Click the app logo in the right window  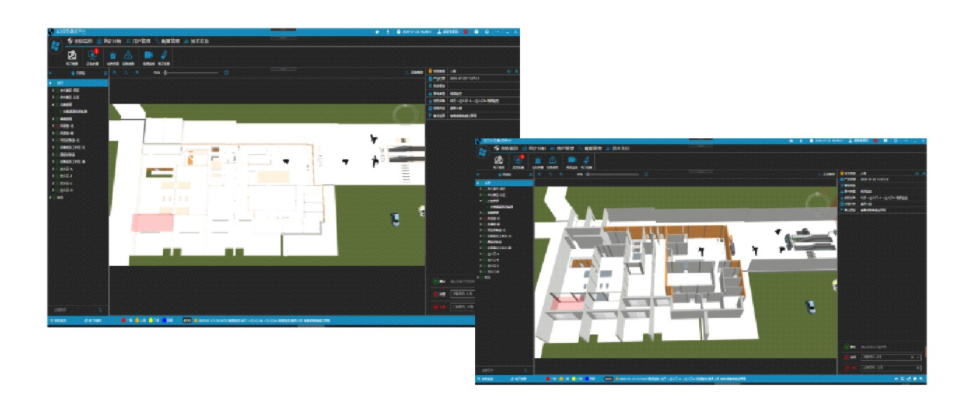coord(482,153)
